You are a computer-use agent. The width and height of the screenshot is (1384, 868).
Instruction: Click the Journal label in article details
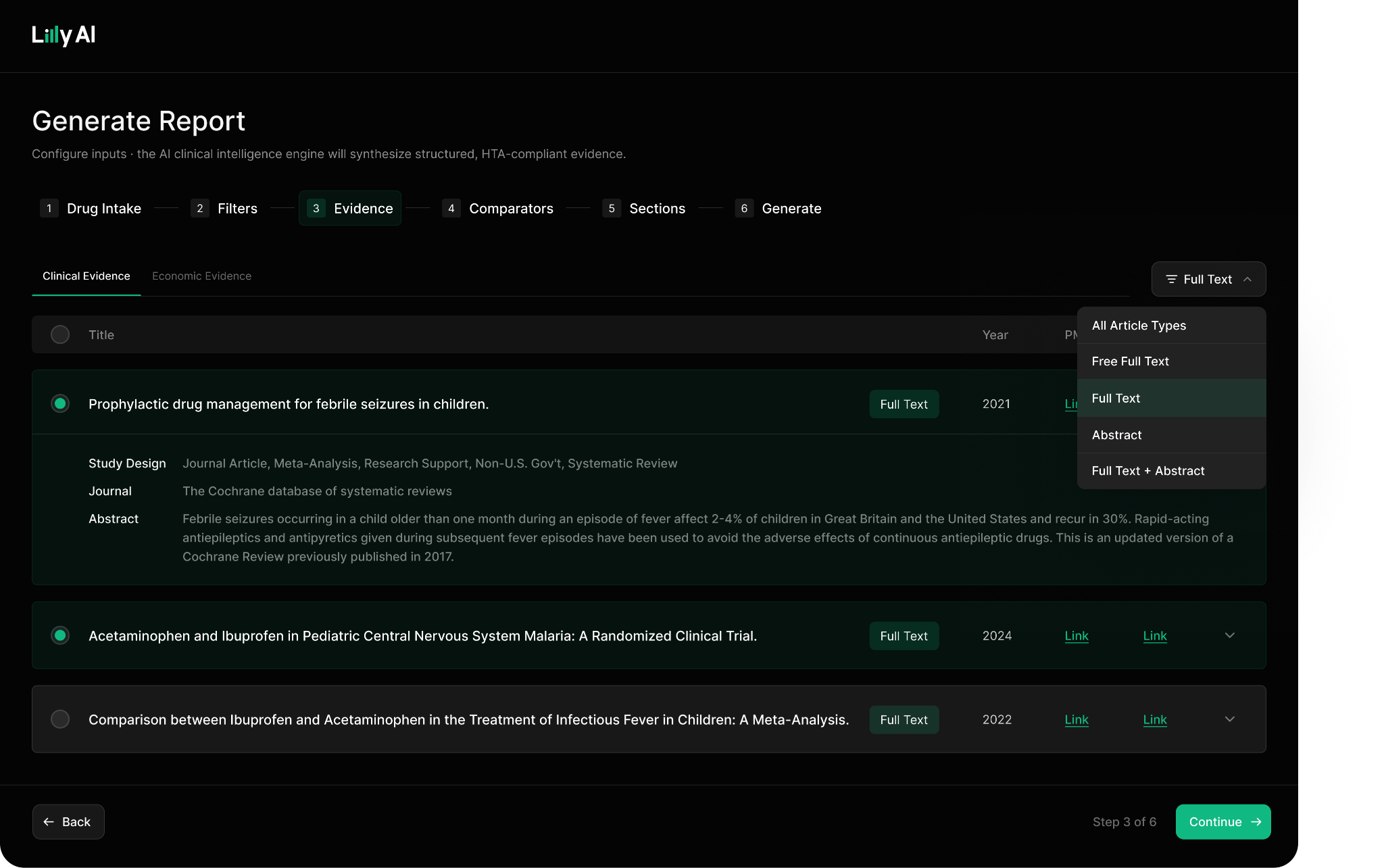coord(110,491)
